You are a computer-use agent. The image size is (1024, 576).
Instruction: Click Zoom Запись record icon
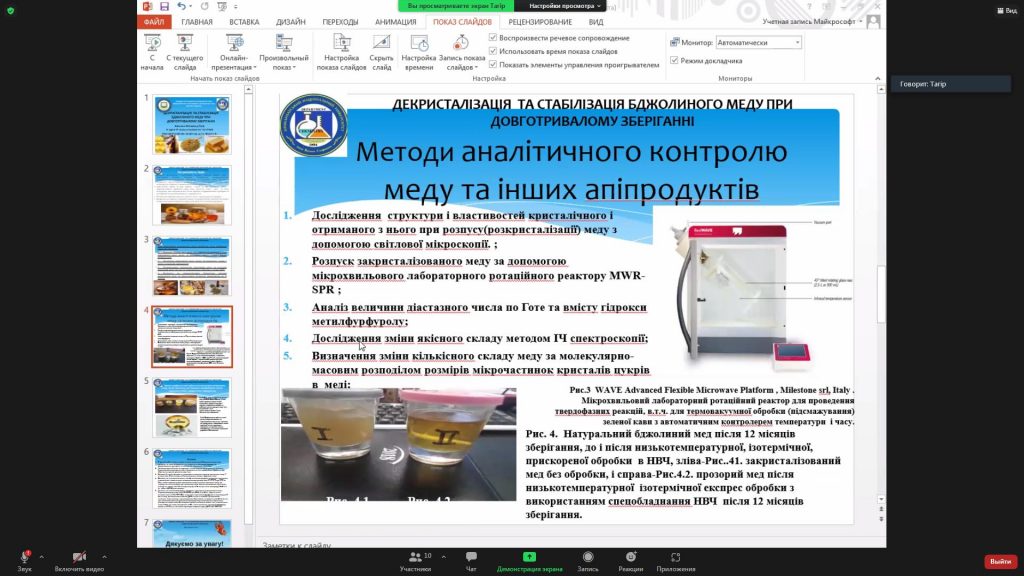(588, 560)
